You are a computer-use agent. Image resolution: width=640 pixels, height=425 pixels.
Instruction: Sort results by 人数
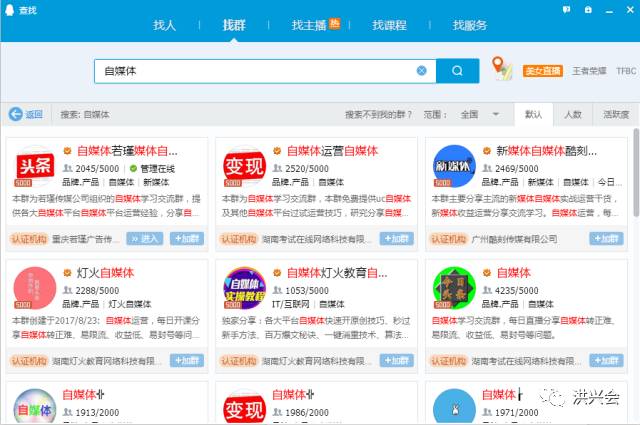(x=573, y=114)
